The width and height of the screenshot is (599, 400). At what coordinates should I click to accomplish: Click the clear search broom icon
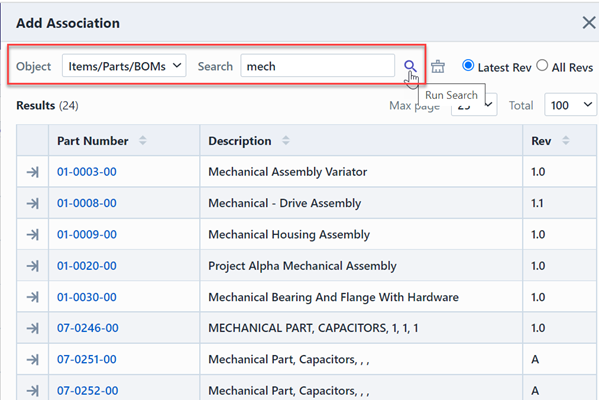tap(438, 66)
